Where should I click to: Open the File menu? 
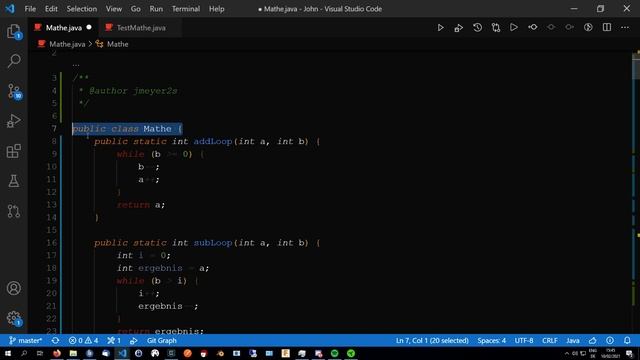pos(30,9)
